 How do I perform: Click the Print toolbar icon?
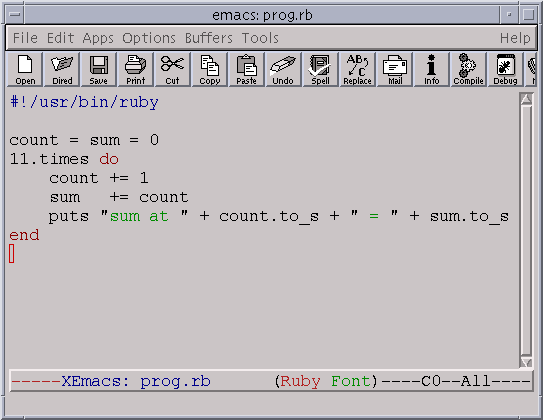click(x=136, y=70)
